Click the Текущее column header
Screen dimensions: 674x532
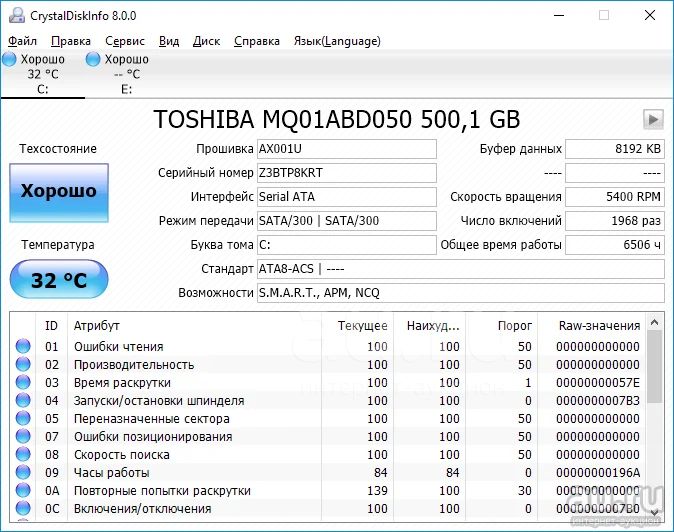357,326
